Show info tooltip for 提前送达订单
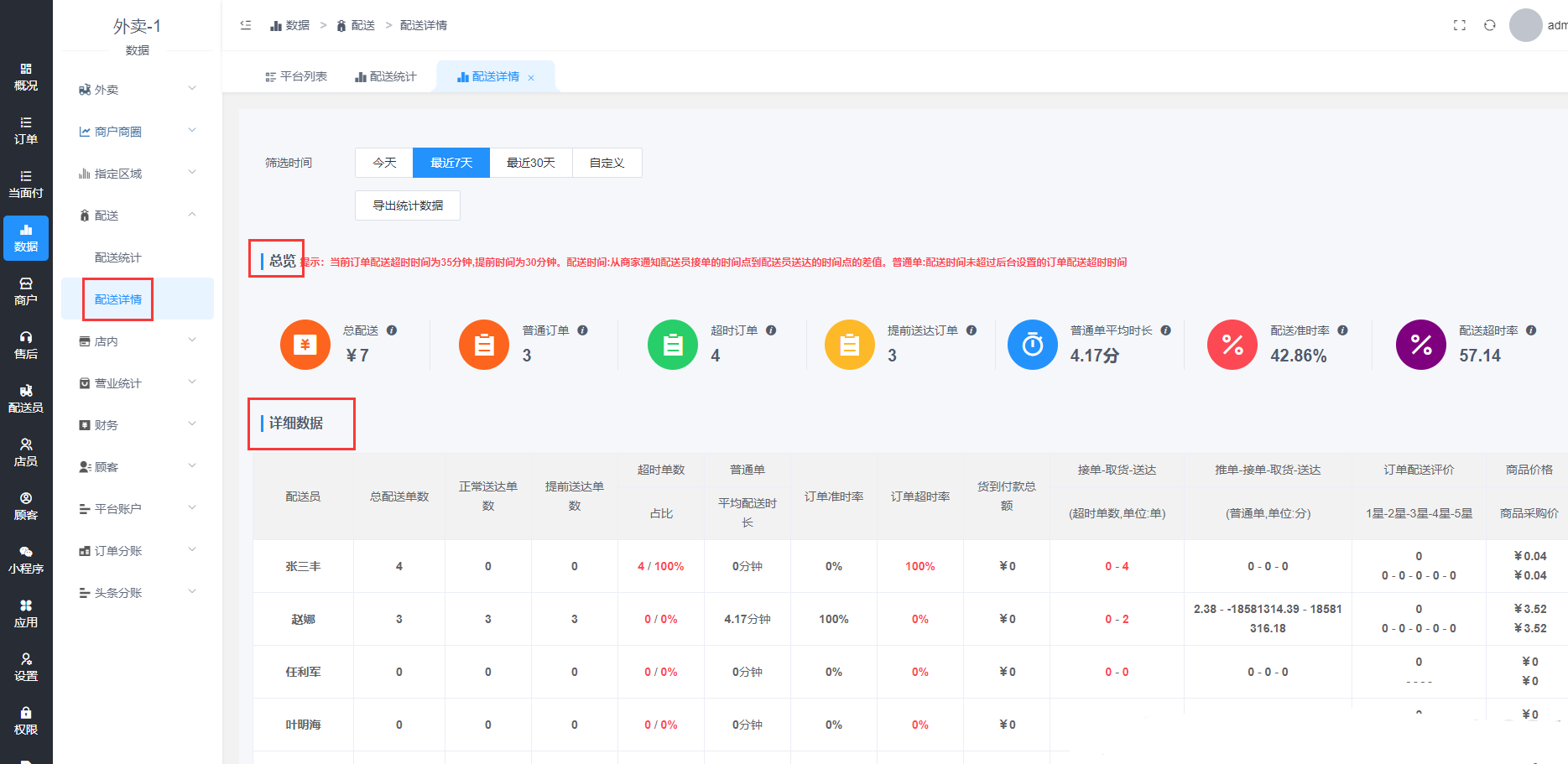The width and height of the screenshot is (1568, 764). point(972,330)
